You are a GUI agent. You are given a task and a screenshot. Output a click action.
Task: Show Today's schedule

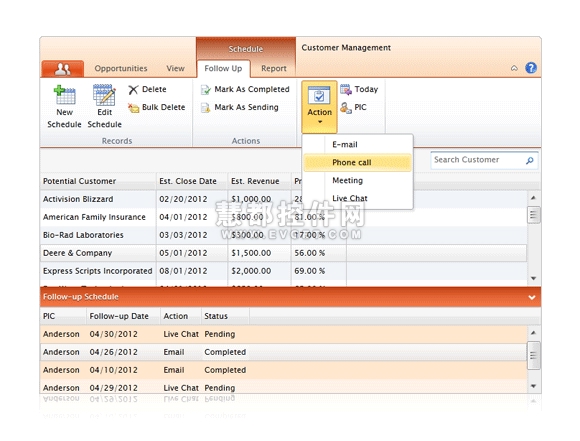pyautogui.click(x=359, y=90)
